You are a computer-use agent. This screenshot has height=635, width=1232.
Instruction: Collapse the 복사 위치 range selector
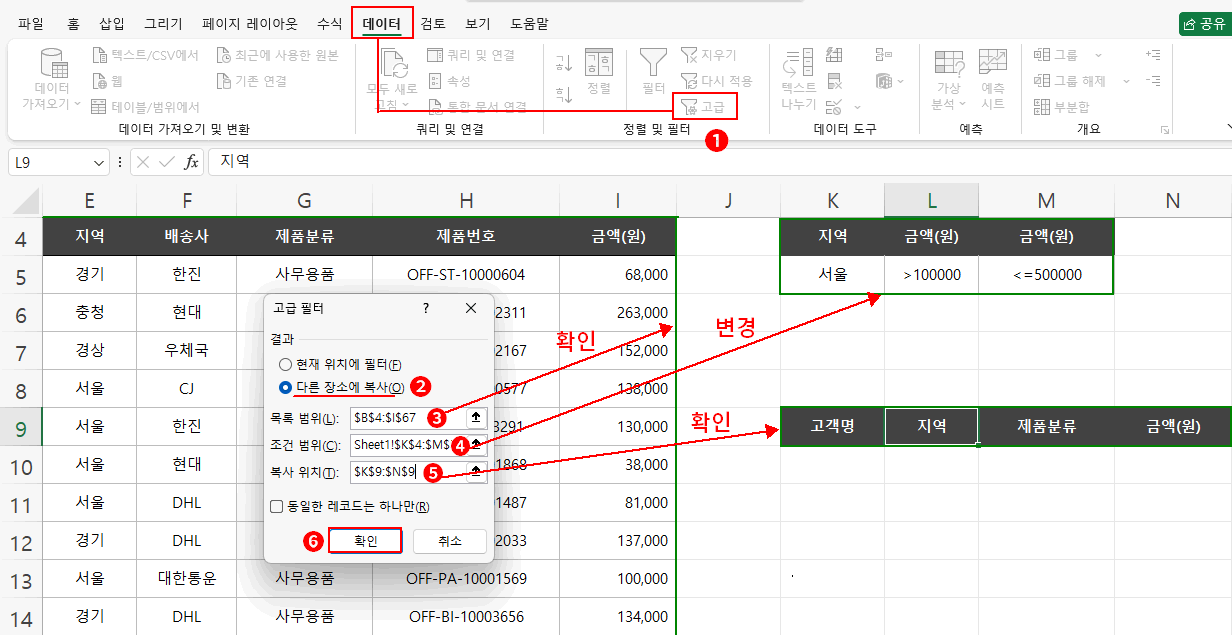point(477,471)
